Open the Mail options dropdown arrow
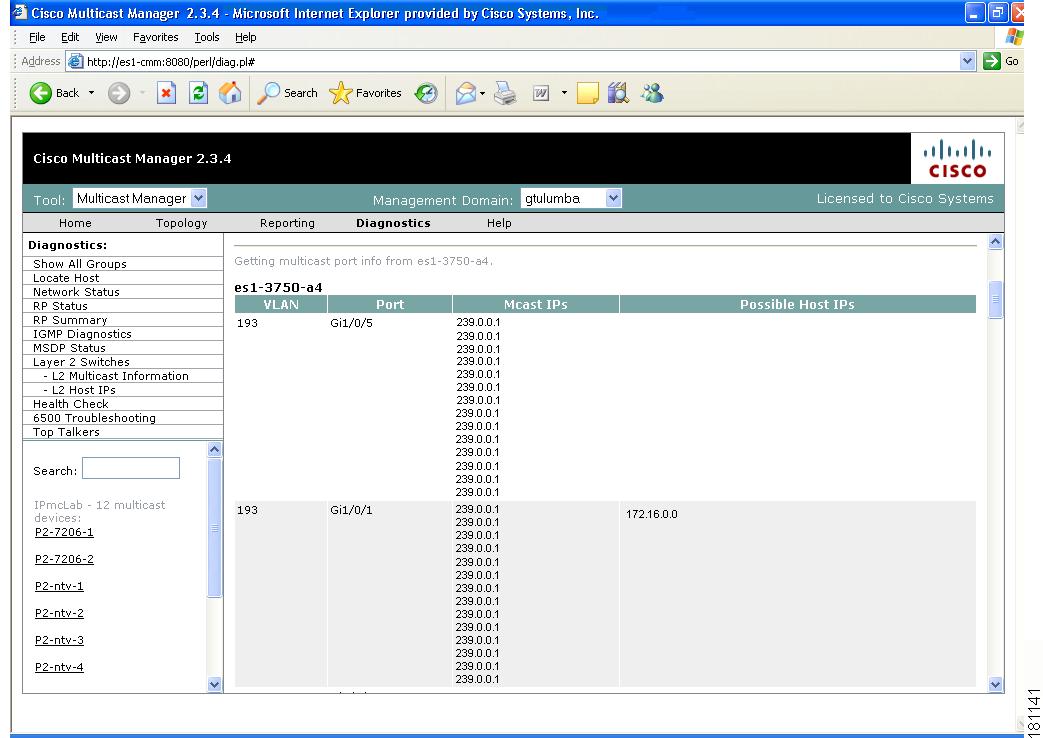Screen dimensions: 1043x738 point(482,93)
